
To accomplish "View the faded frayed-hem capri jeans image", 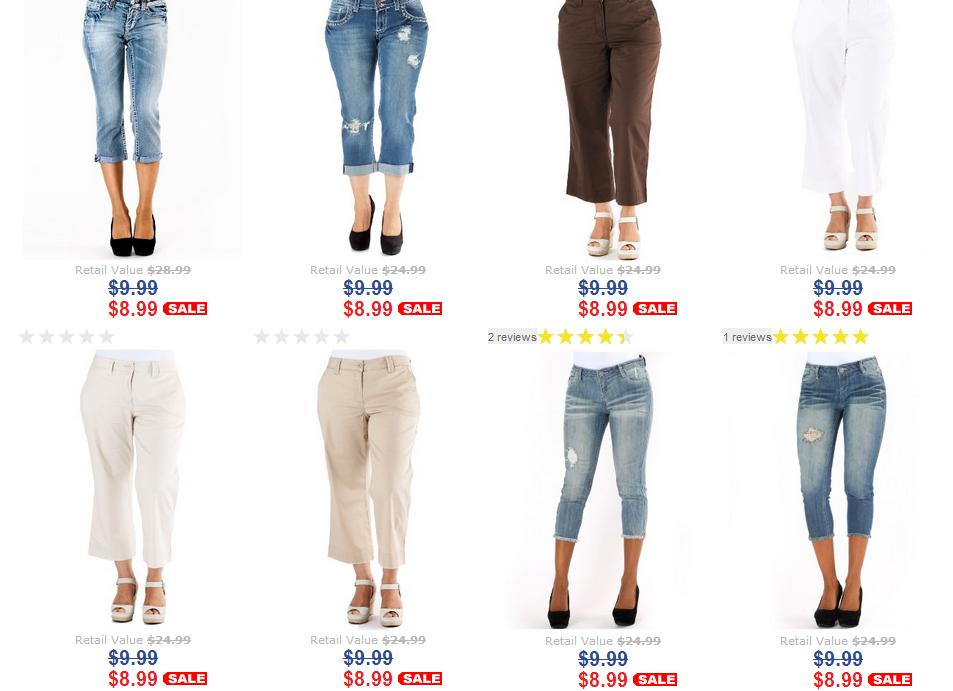I will pyautogui.click(x=603, y=490).
